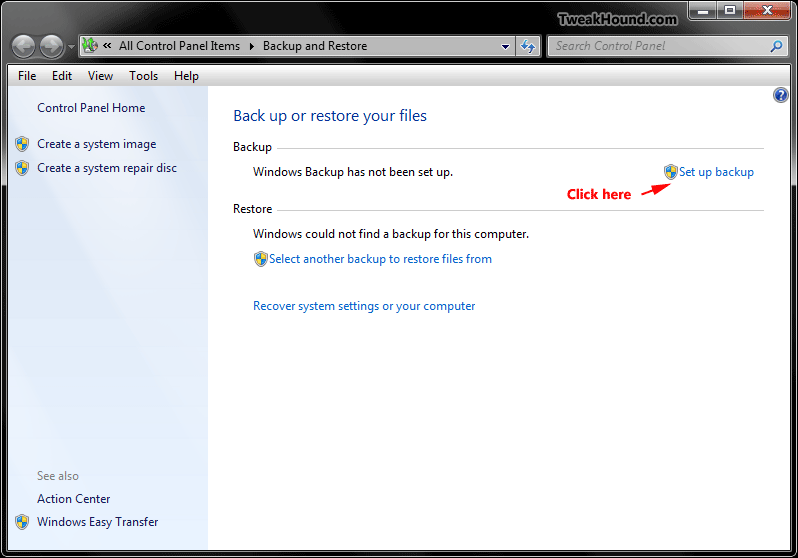Open Action Center link

point(74,499)
